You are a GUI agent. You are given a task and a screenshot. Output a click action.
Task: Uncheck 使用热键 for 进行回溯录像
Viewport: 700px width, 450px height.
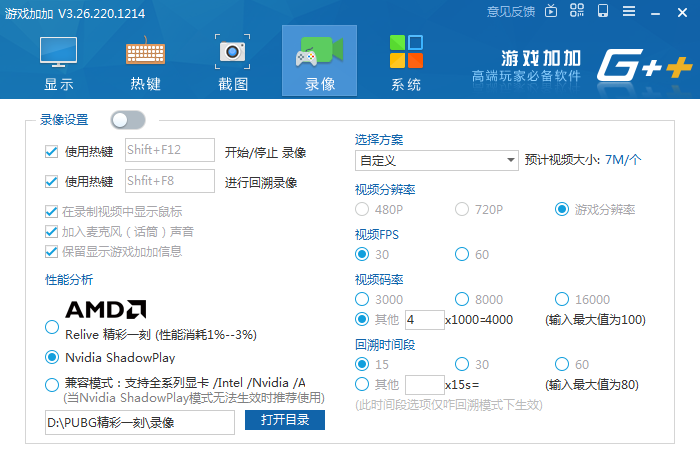coord(51,182)
